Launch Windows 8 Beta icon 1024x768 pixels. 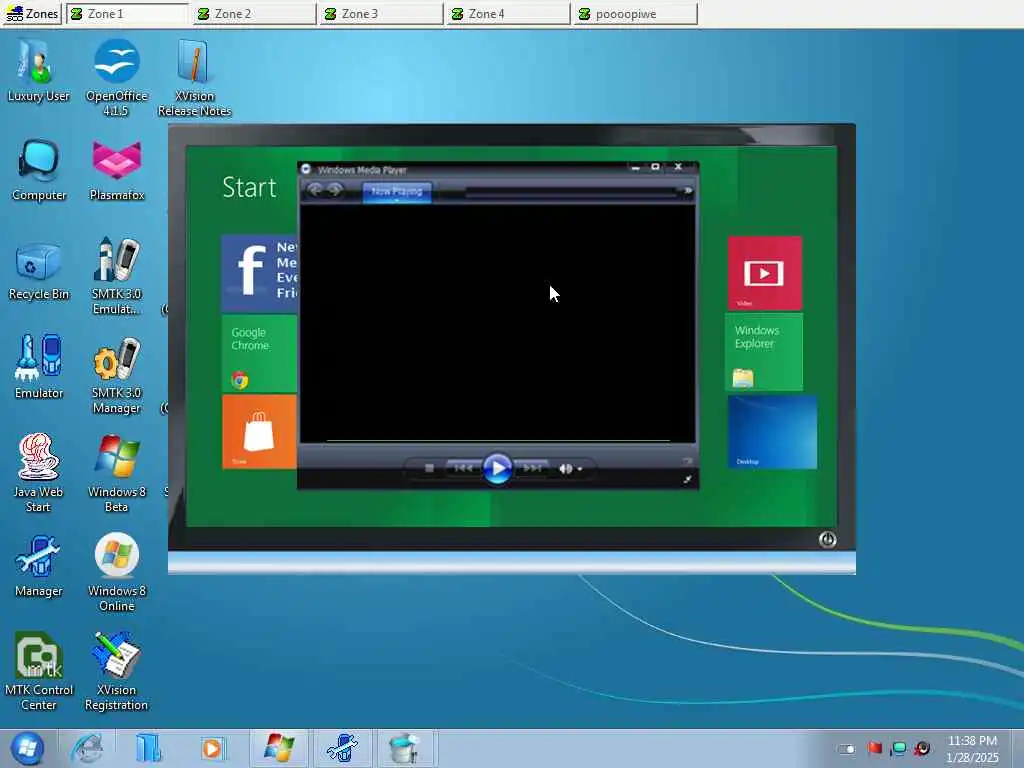click(116, 473)
